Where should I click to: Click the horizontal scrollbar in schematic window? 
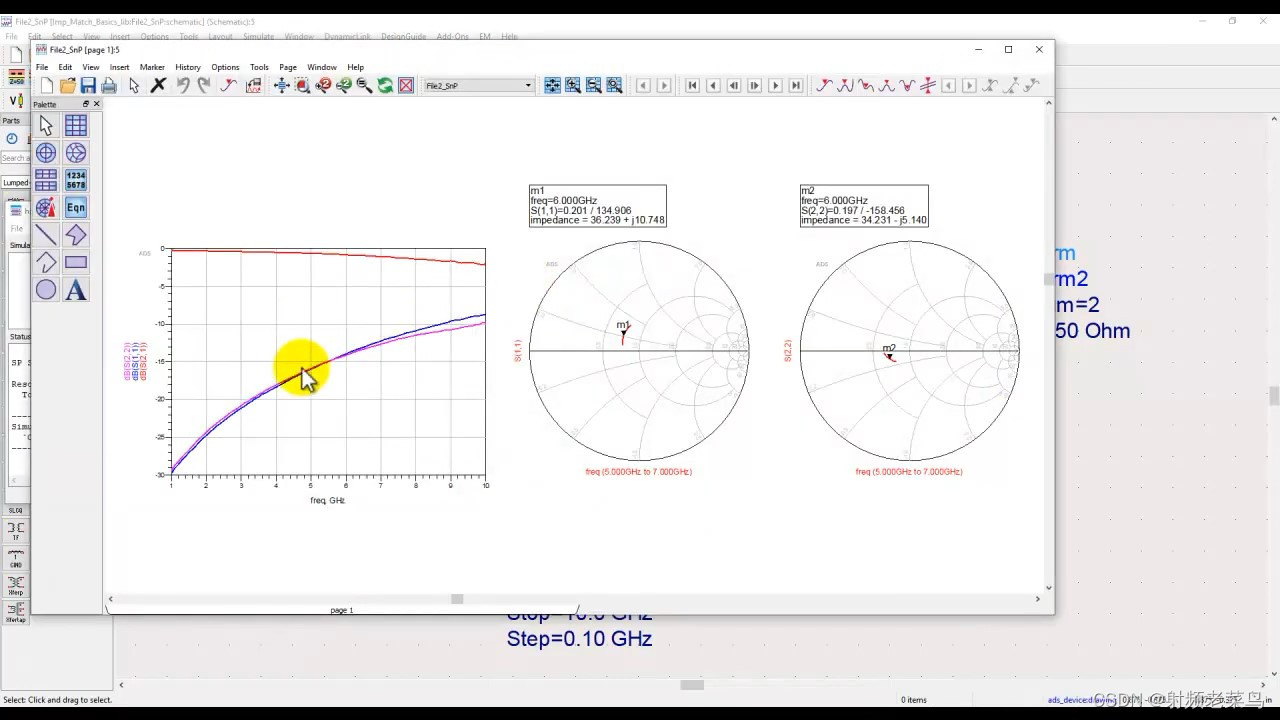tap(692, 685)
